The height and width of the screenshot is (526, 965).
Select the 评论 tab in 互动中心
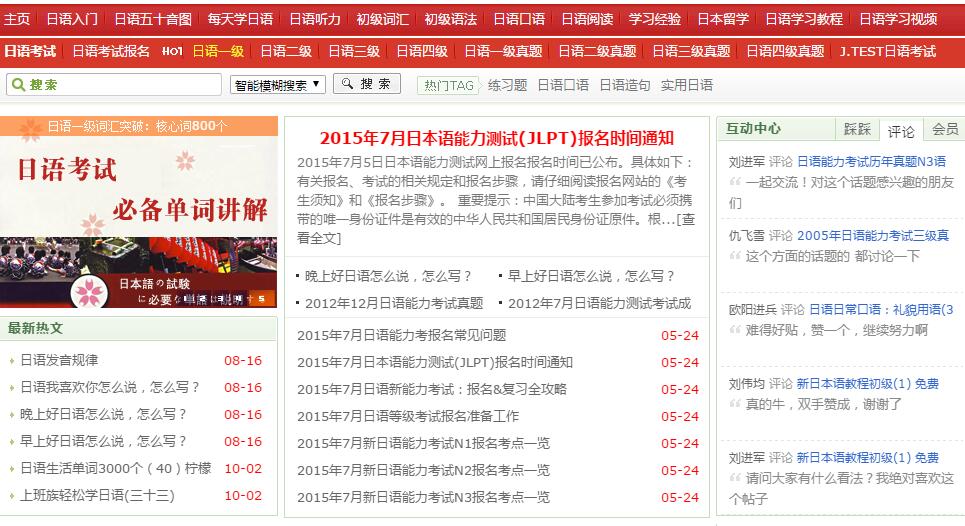pos(901,130)
